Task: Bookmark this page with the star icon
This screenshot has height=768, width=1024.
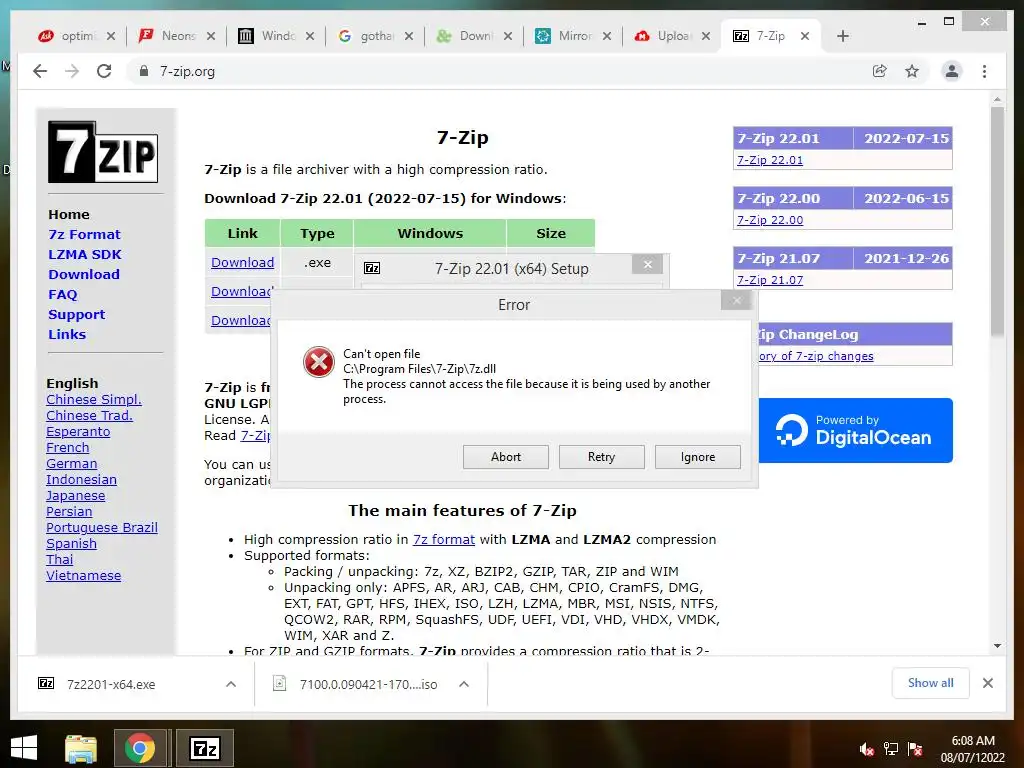Action: [x=912, y=71]
